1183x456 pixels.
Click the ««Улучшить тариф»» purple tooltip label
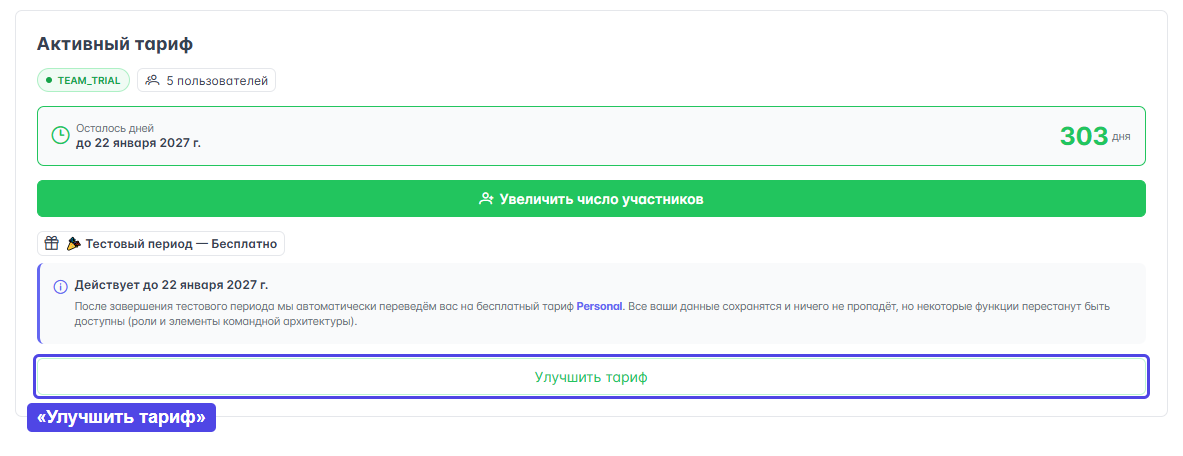[121, 418]
